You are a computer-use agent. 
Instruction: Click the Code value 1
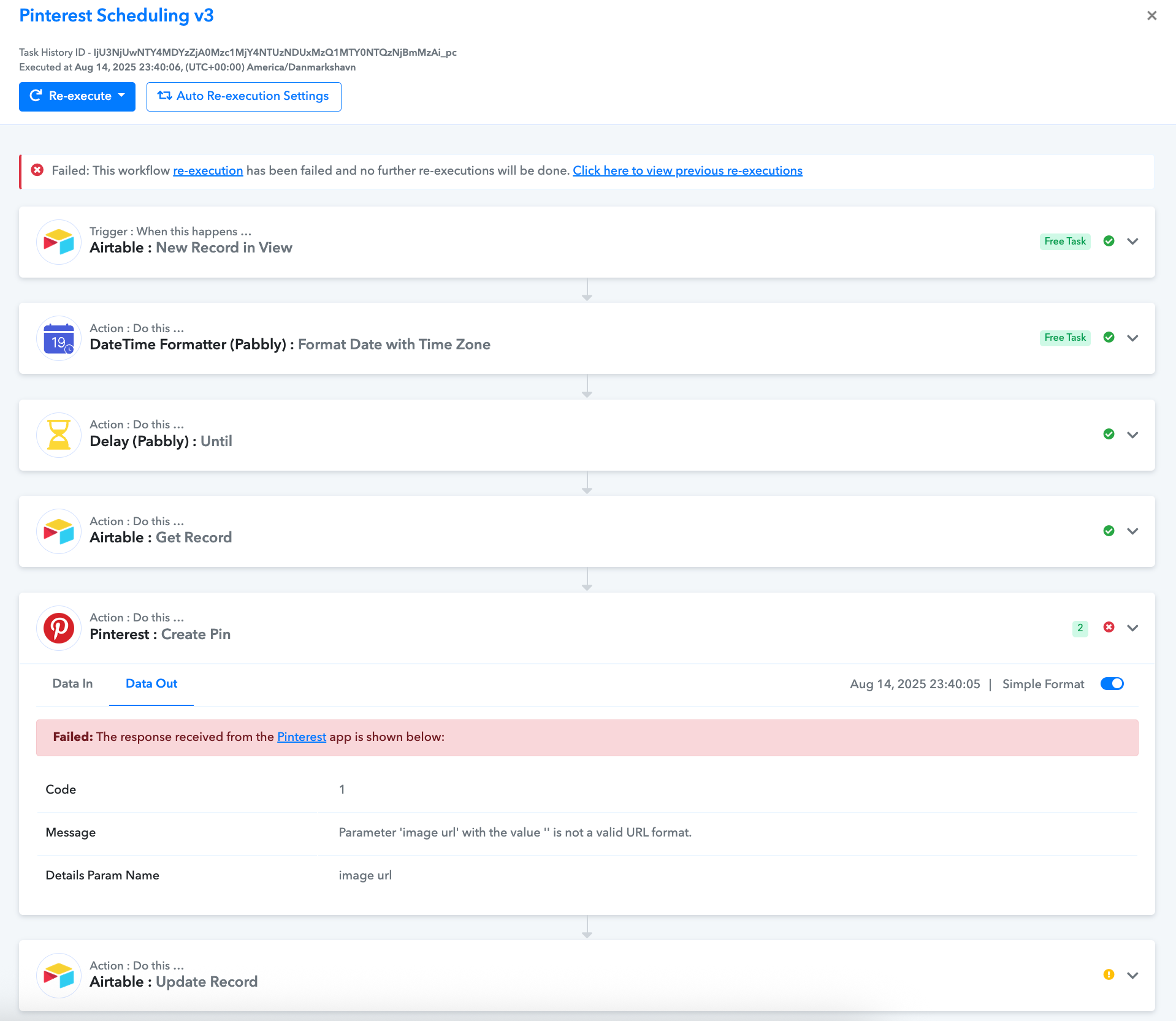tap(342, 789)
